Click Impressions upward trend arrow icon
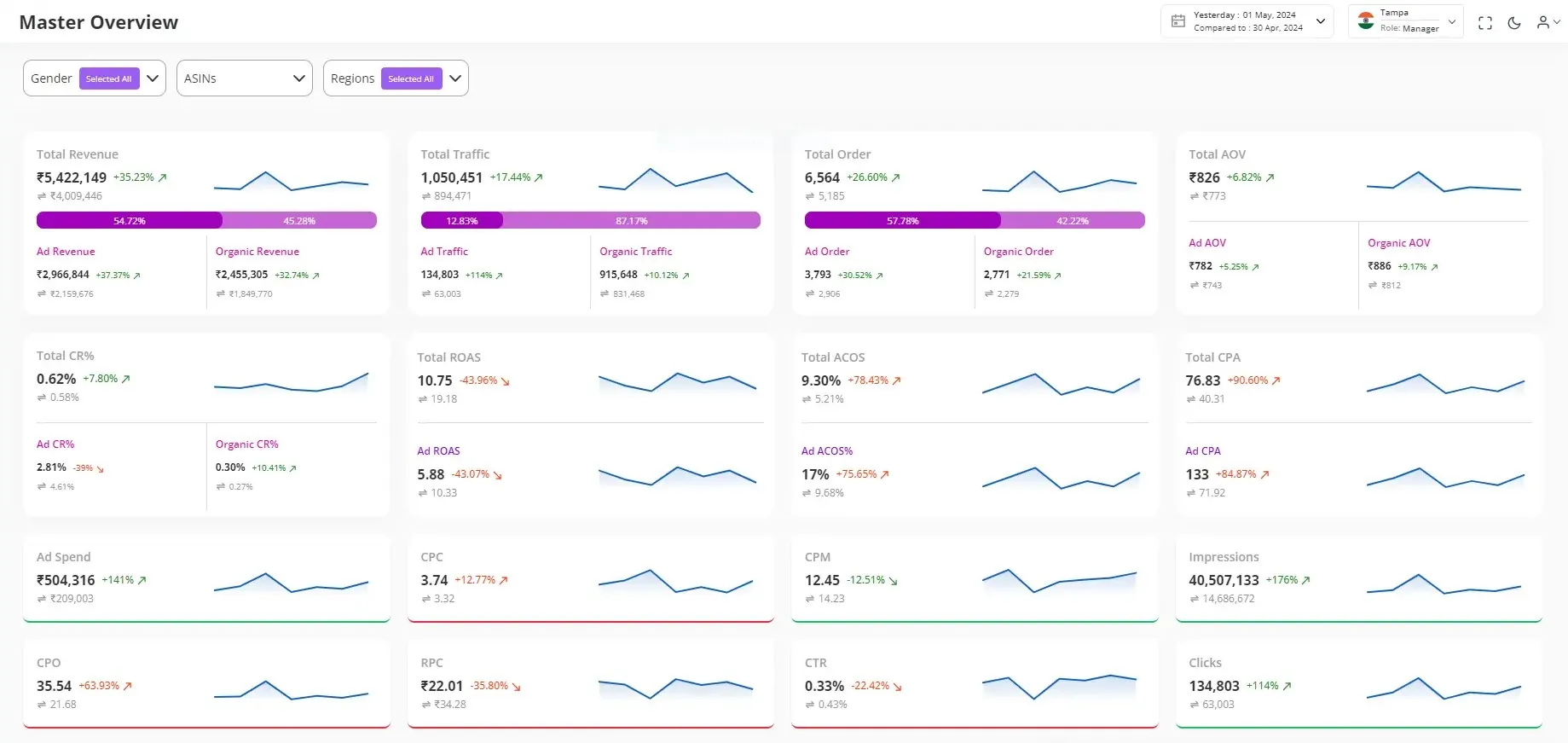 point(1306,580)
